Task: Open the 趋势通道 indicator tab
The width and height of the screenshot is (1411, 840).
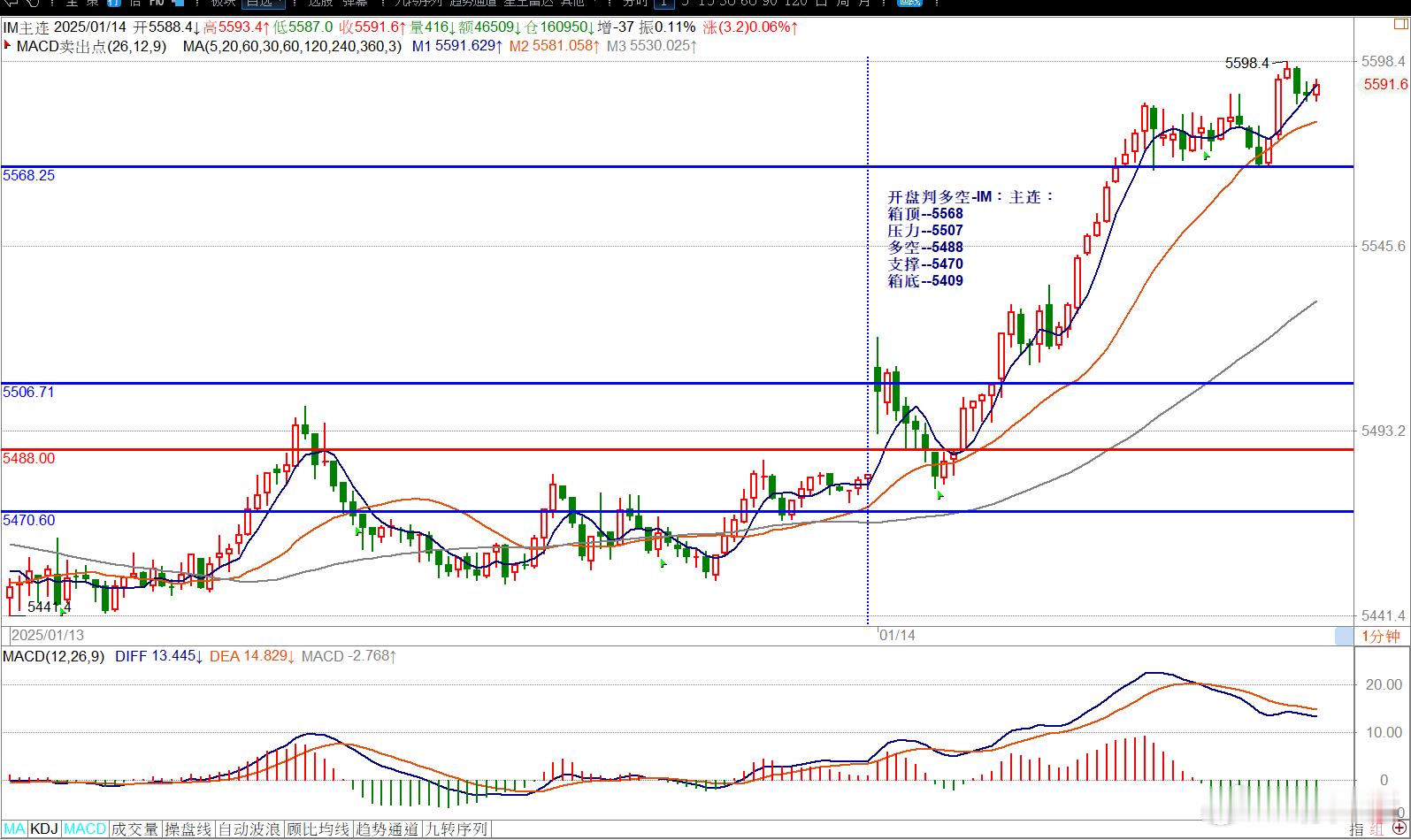Action: 387,829
